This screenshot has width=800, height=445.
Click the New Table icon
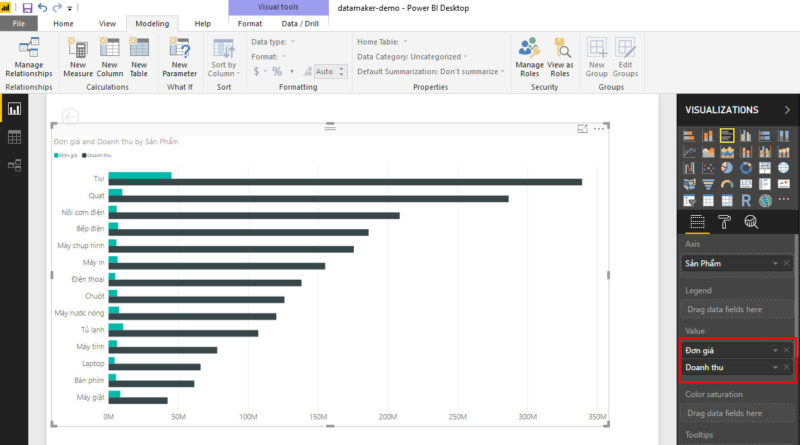[x=139, y=56]
